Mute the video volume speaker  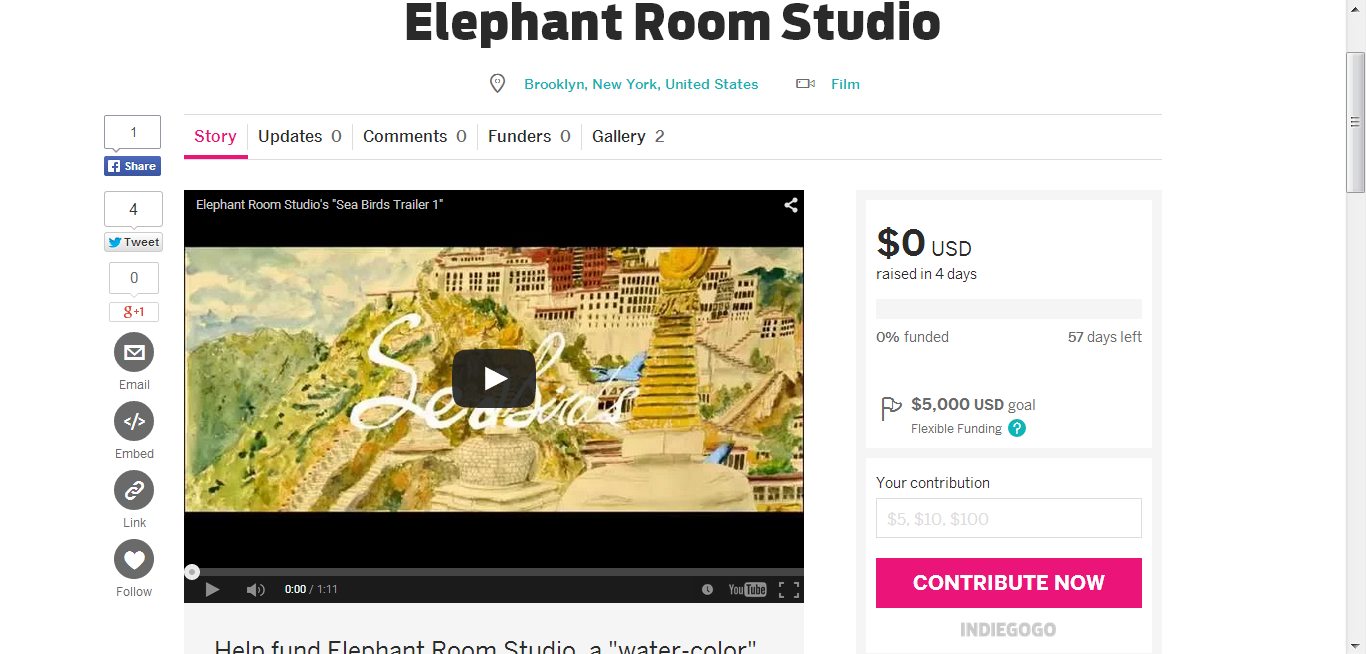pyautogui.click(x=255, y=590)
